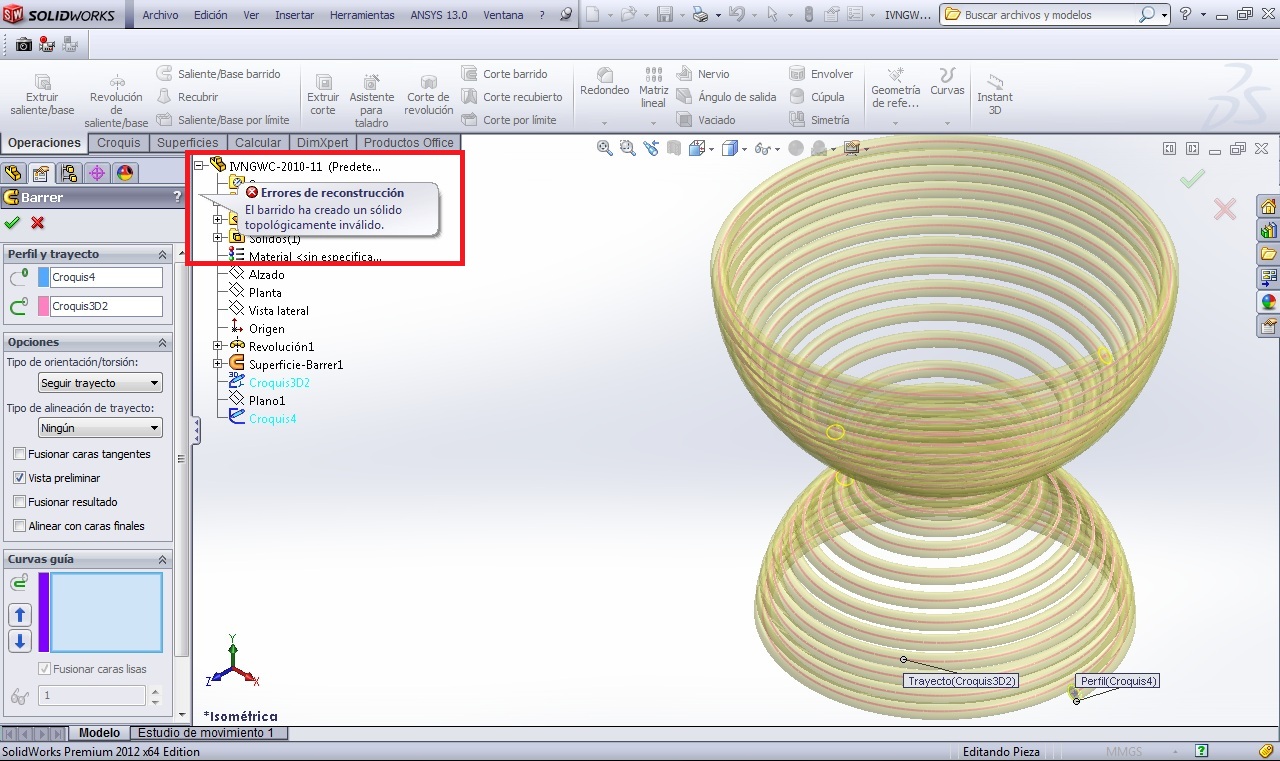Switch to Estudio de movimiento 1 tab
The image size is (1280, 761).
pyautogui.click(x=206, y=733)
